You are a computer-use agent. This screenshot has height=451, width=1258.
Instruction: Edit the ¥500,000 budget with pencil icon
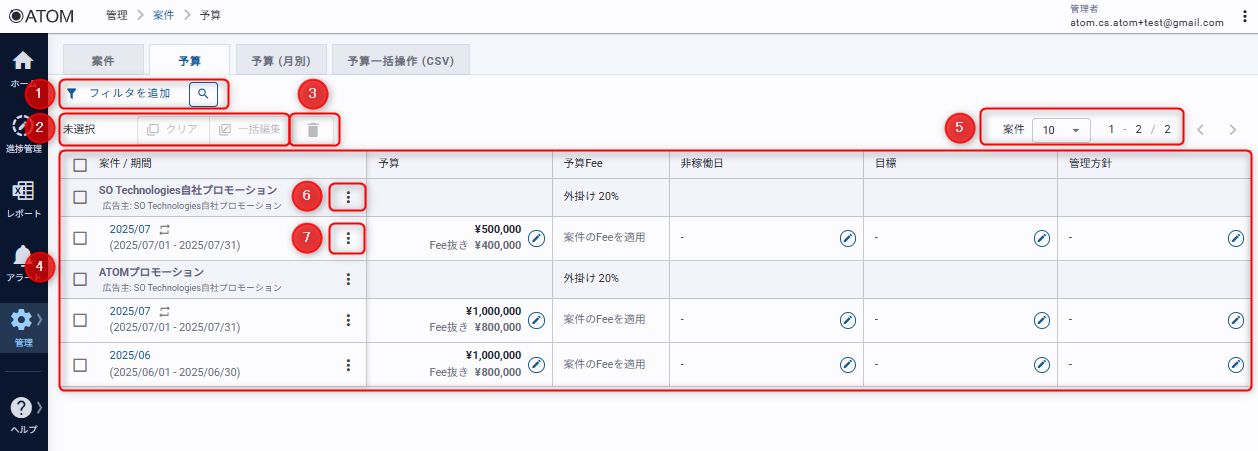536,238
